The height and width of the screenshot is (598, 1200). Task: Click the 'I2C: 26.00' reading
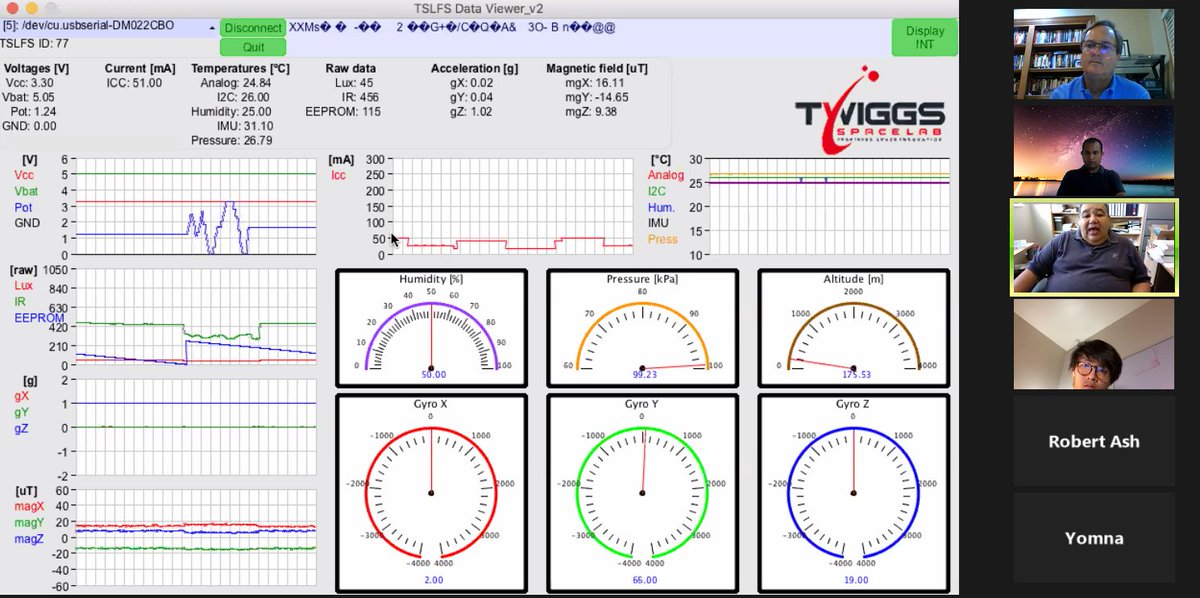click(245, 97)
